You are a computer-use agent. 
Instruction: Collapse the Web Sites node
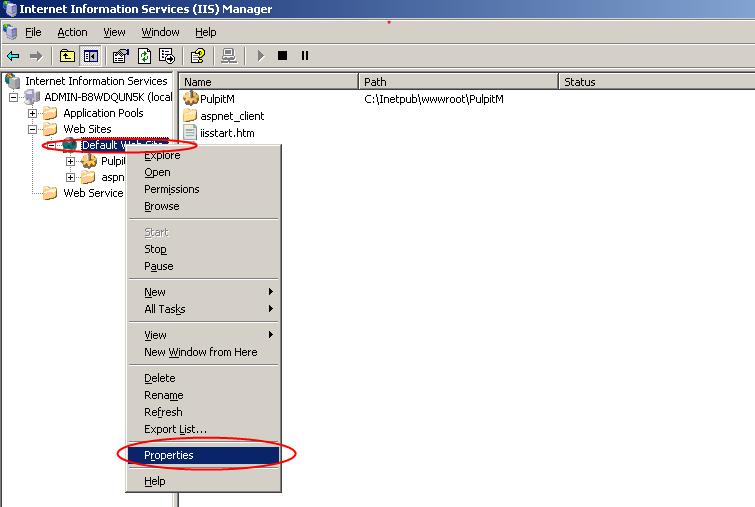(x=32, y=130)
